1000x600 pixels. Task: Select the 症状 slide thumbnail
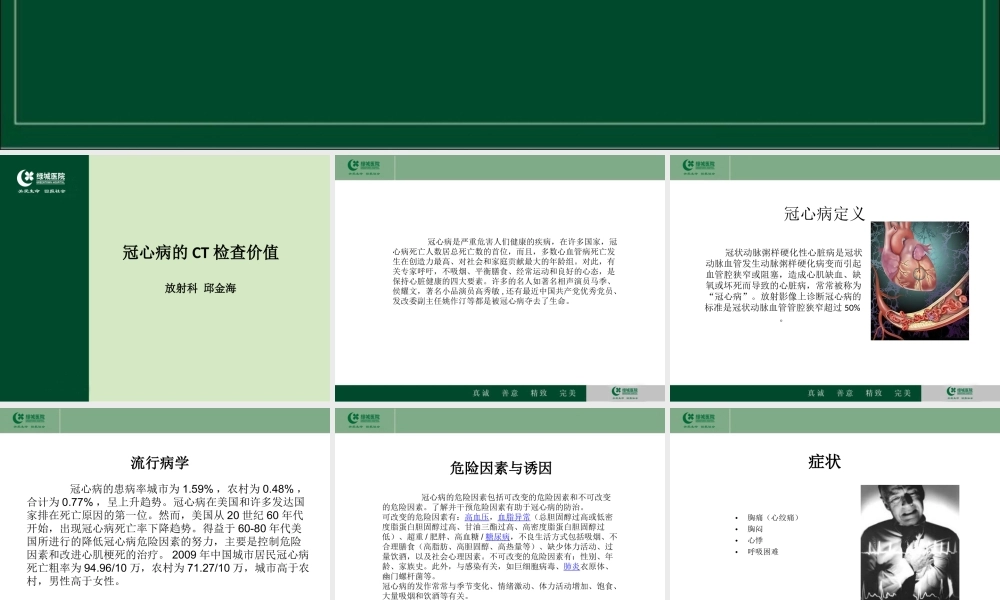833,505
